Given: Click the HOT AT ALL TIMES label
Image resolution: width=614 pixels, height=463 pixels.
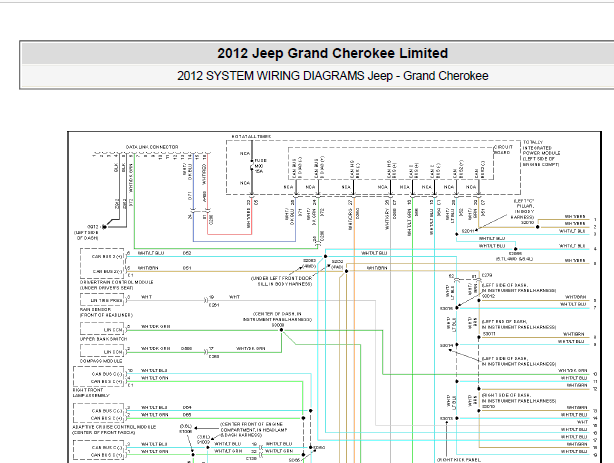Looking at the screenshot, I should [251, 136].
